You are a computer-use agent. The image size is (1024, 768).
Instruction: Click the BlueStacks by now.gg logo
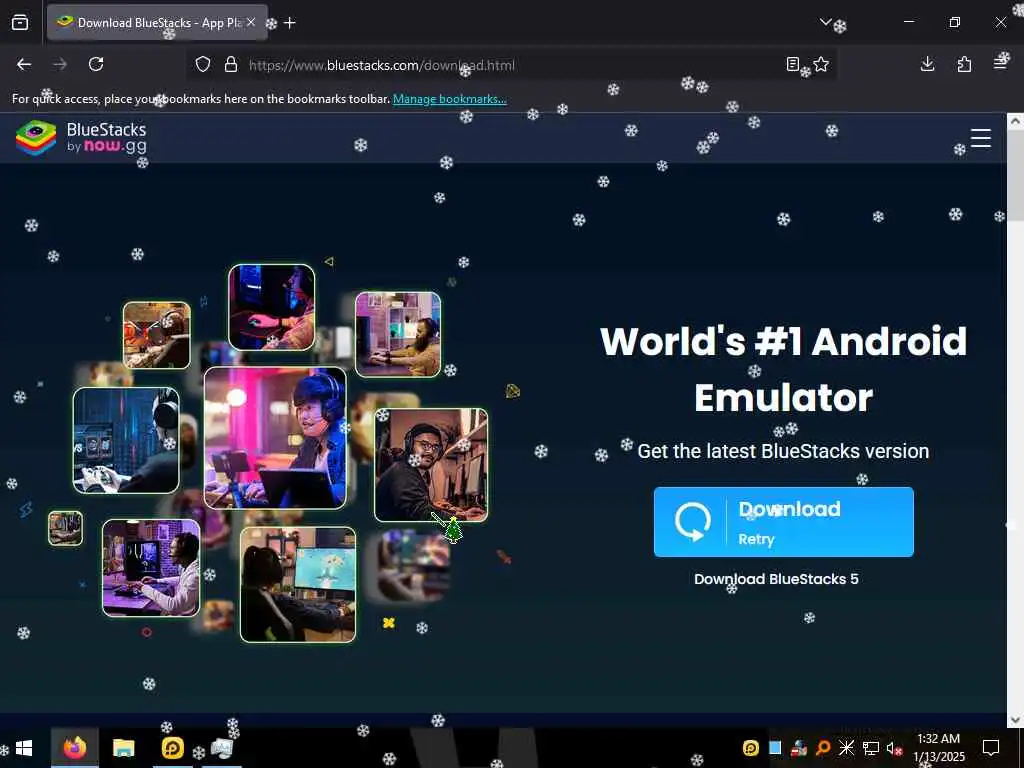pyautogui.click(x=81, y=138)
